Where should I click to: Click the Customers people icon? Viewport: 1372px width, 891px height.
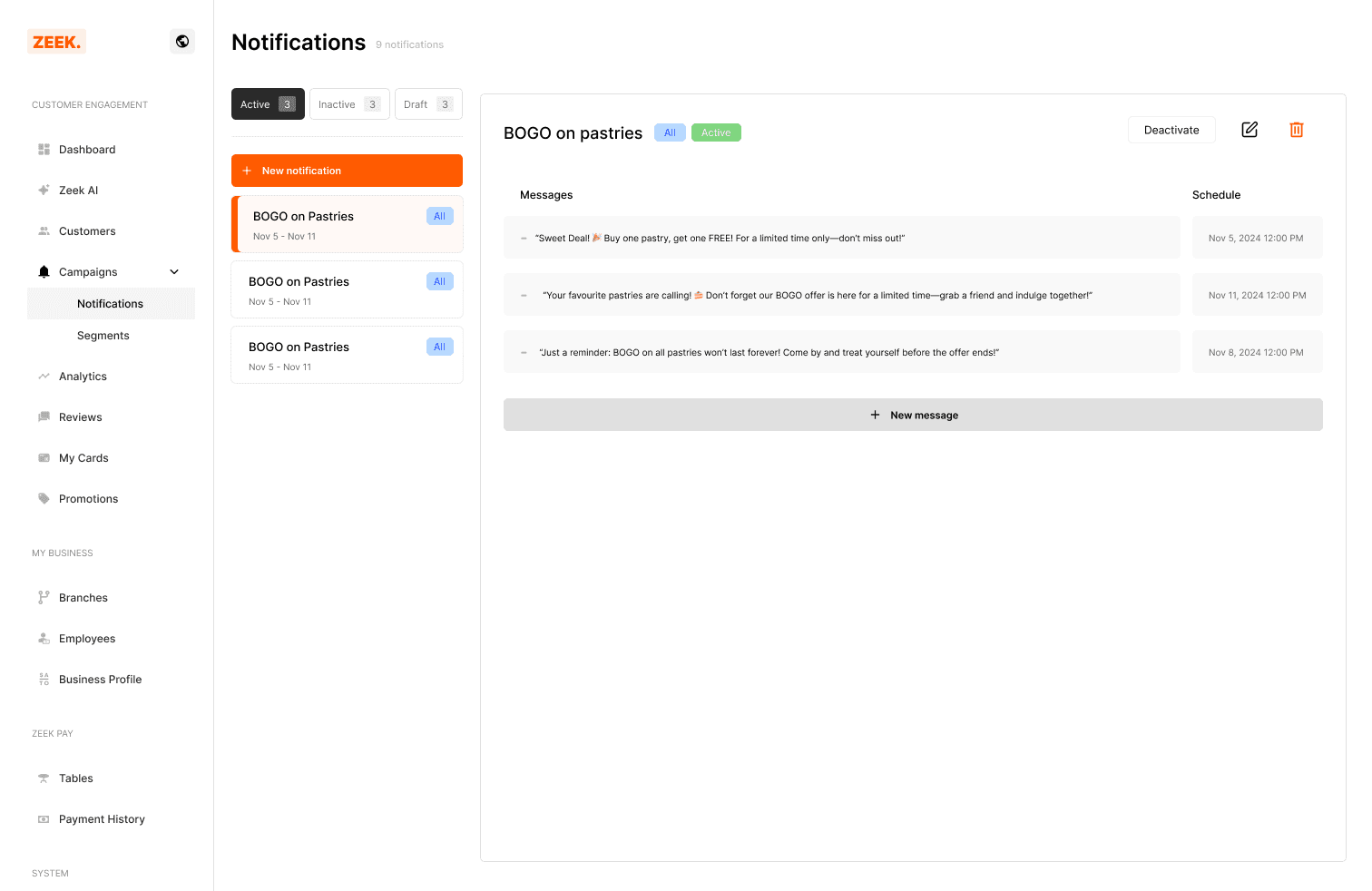point(44,231)
